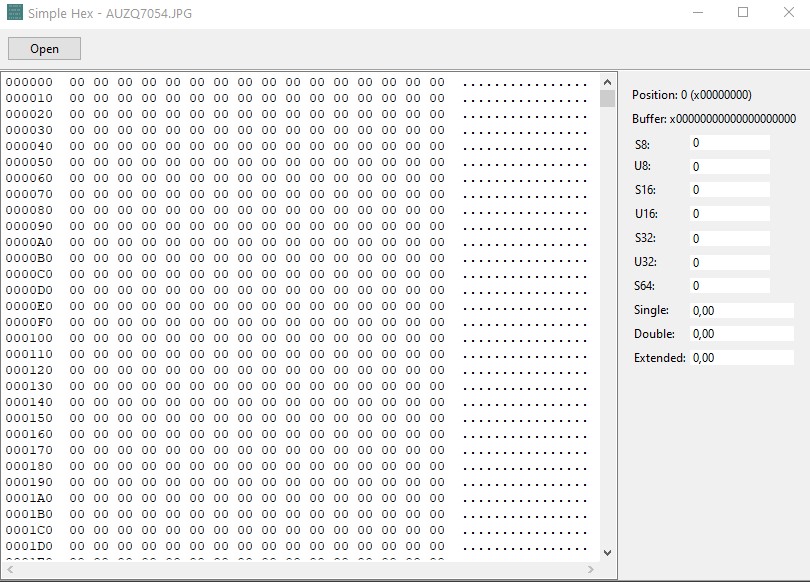Click the S8 value field
The image size is (810, 582).
coord(730,143)
